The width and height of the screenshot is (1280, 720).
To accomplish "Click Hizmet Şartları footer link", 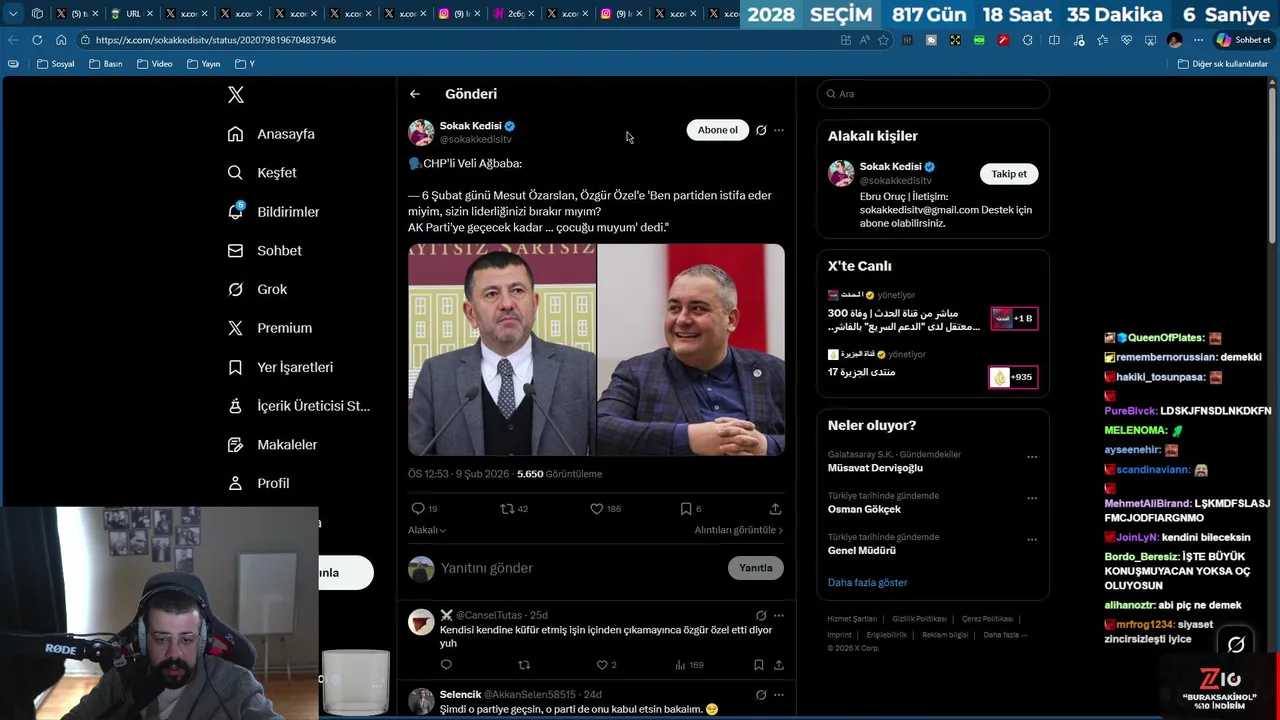I will tap(852, 619).
